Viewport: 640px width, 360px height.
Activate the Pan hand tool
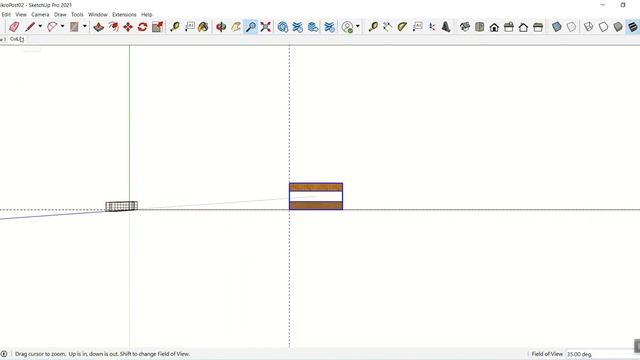[236, 27]
